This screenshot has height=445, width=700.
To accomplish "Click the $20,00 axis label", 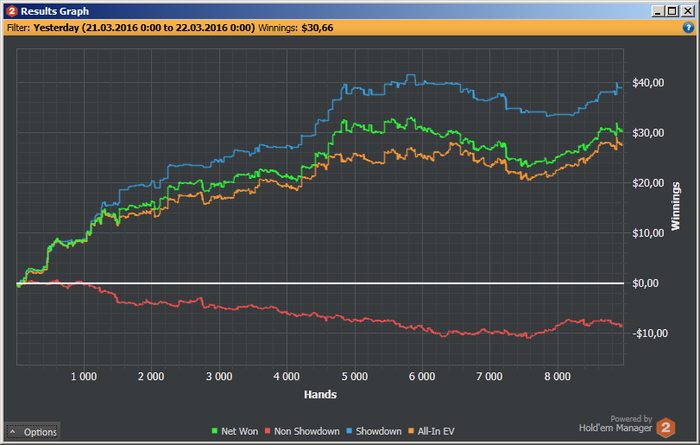I will (x=648, y=183).
